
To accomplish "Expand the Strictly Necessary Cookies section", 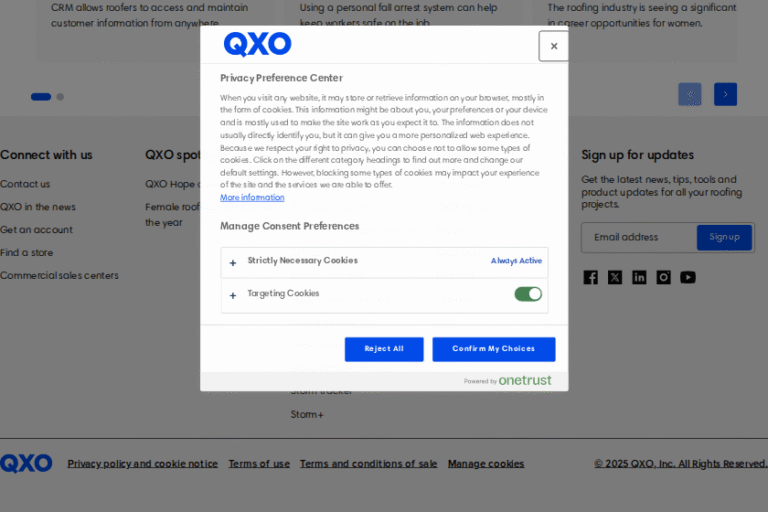I will pos(233,263).
